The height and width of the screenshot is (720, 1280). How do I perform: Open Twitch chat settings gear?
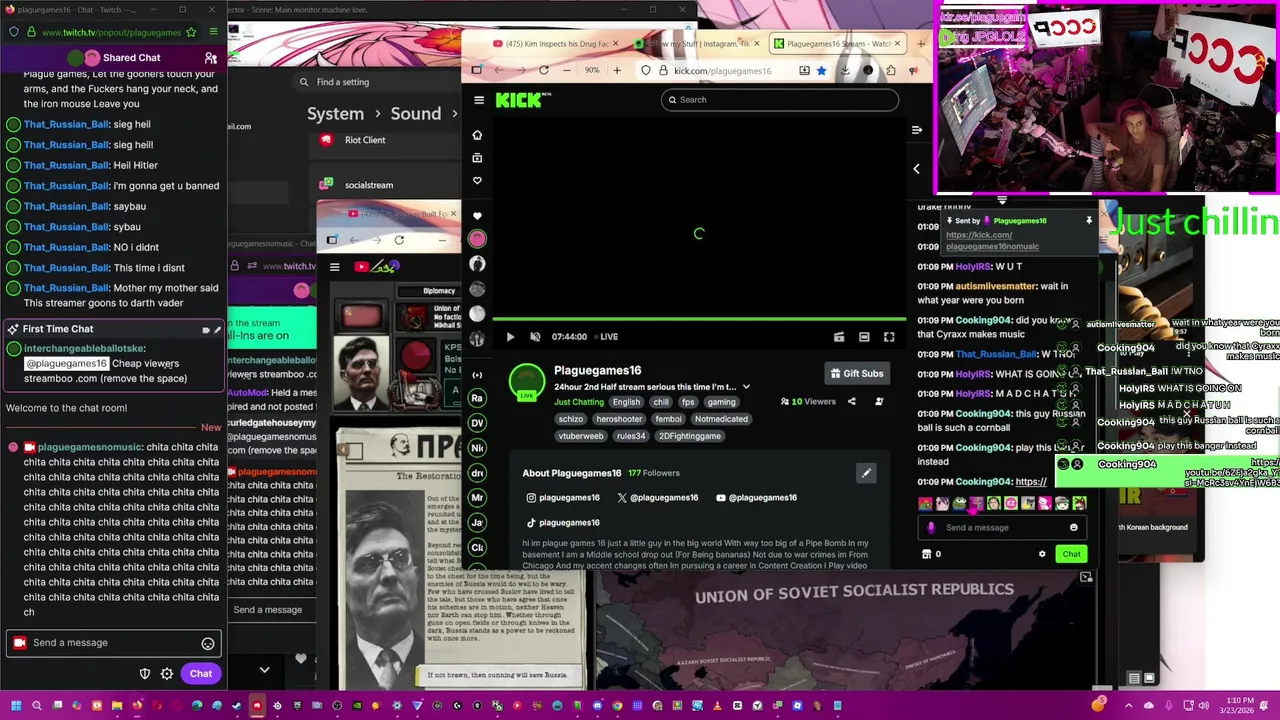click(167, 674)
